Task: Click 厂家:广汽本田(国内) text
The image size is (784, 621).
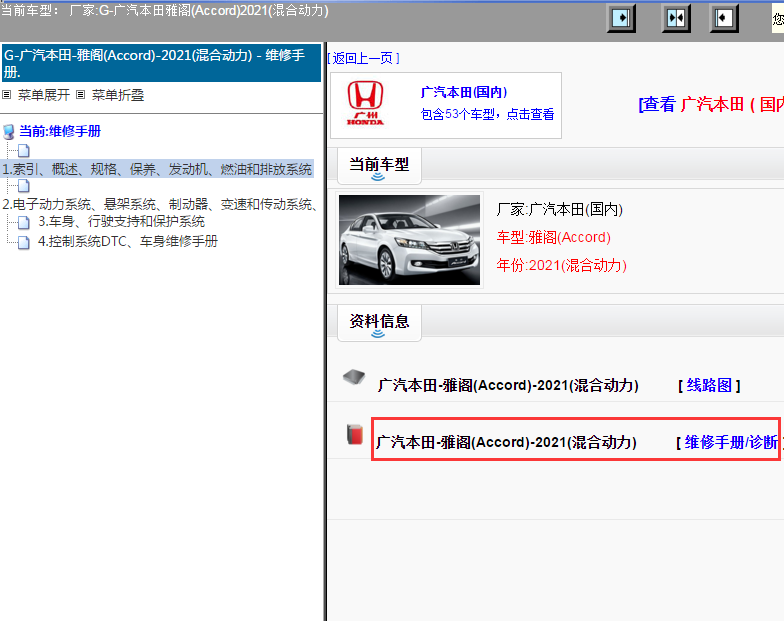Action: (x=560, y=209)
